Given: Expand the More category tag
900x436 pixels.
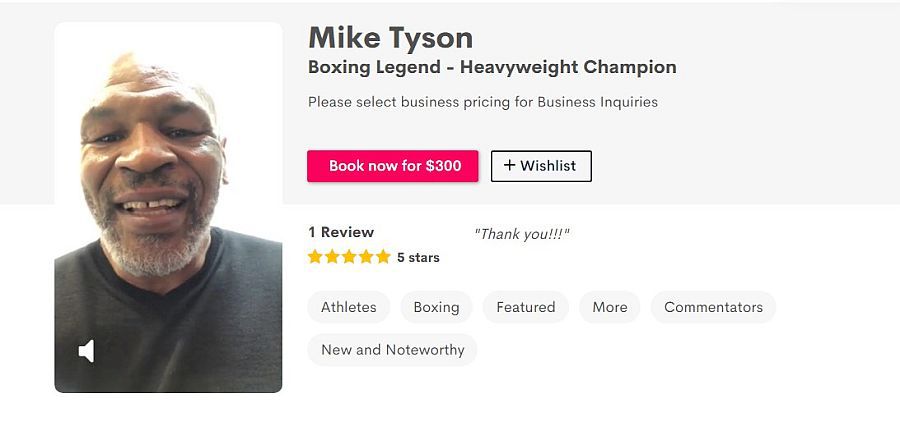Looking at the screenshot, I should point(610,307).
